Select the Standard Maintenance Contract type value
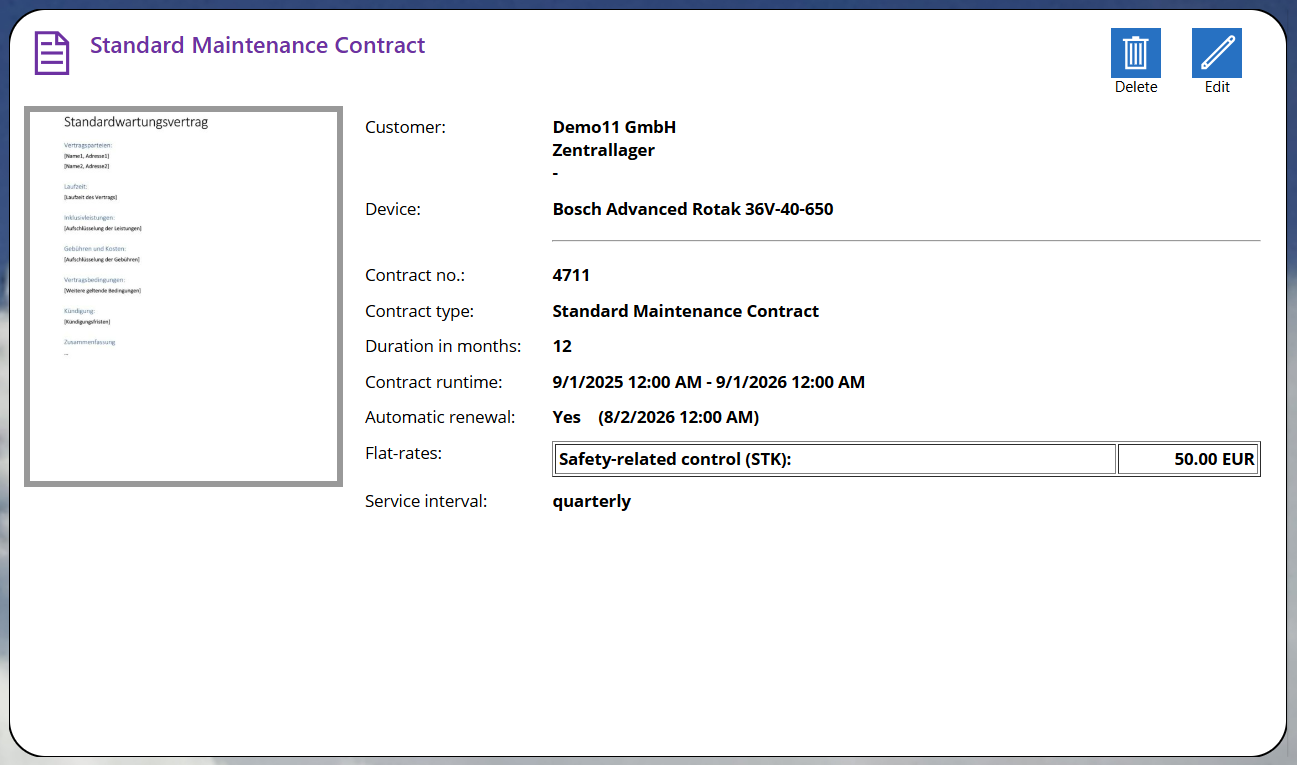Image resolution: width=1297 pixels, height=765 pixels. (686, 311)
